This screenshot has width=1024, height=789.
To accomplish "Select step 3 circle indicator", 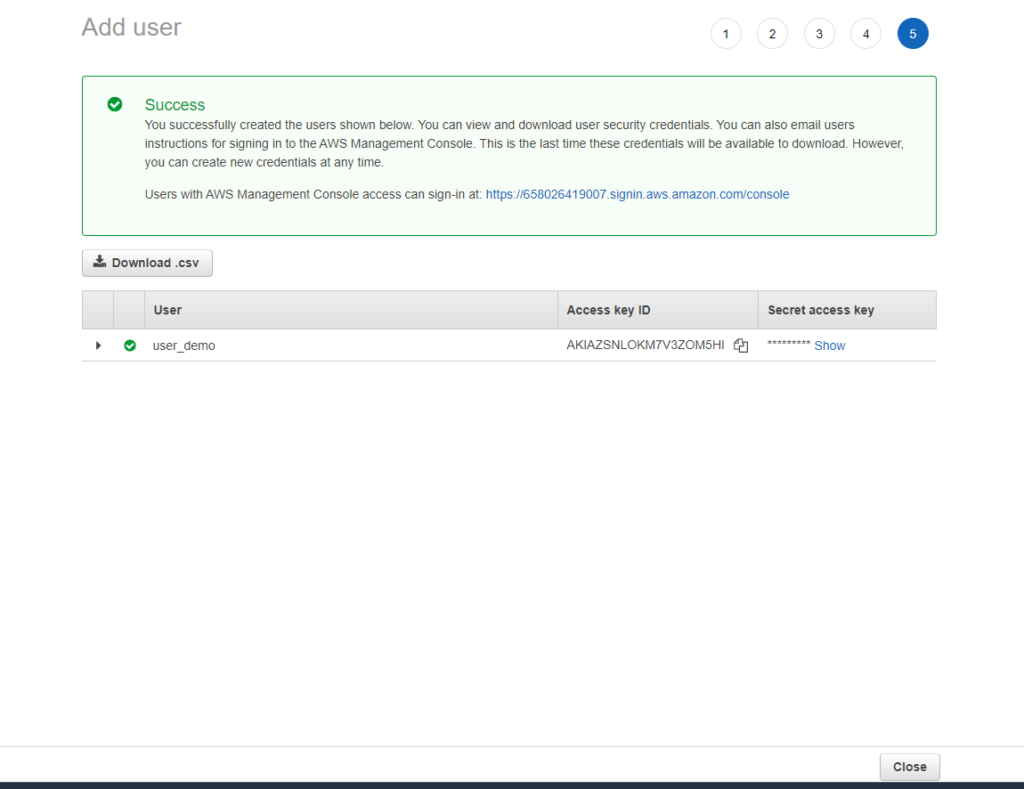I will pyautogui.click(x=819, y=34).
